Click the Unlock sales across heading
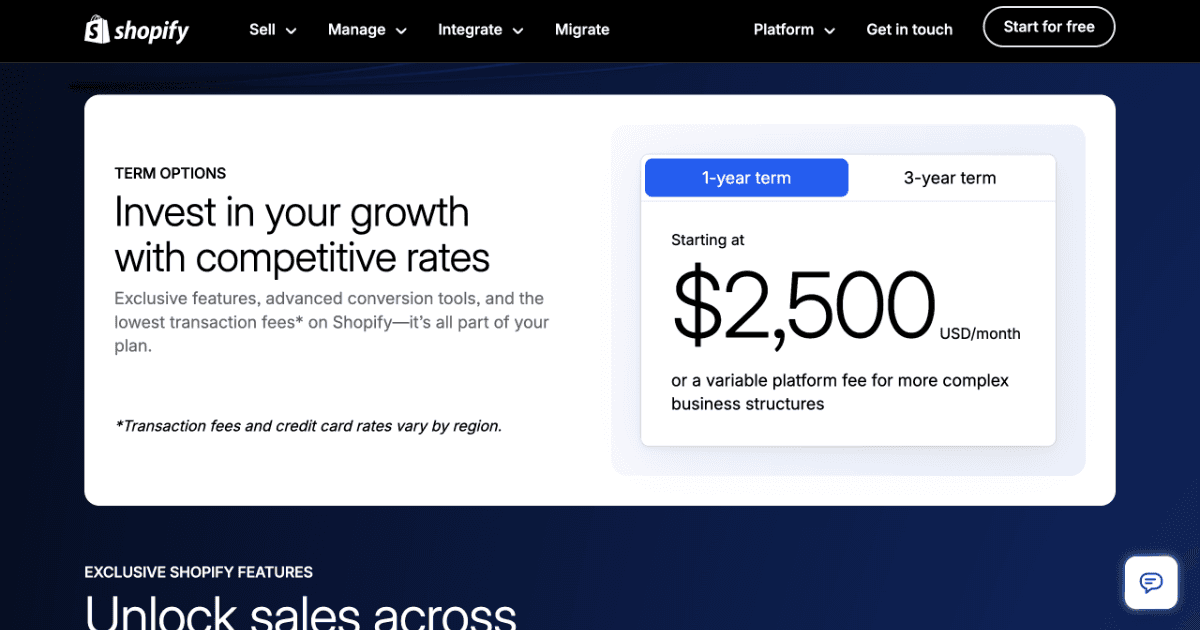The width and height of the screenshot is (1200, 630). point(301,612)
